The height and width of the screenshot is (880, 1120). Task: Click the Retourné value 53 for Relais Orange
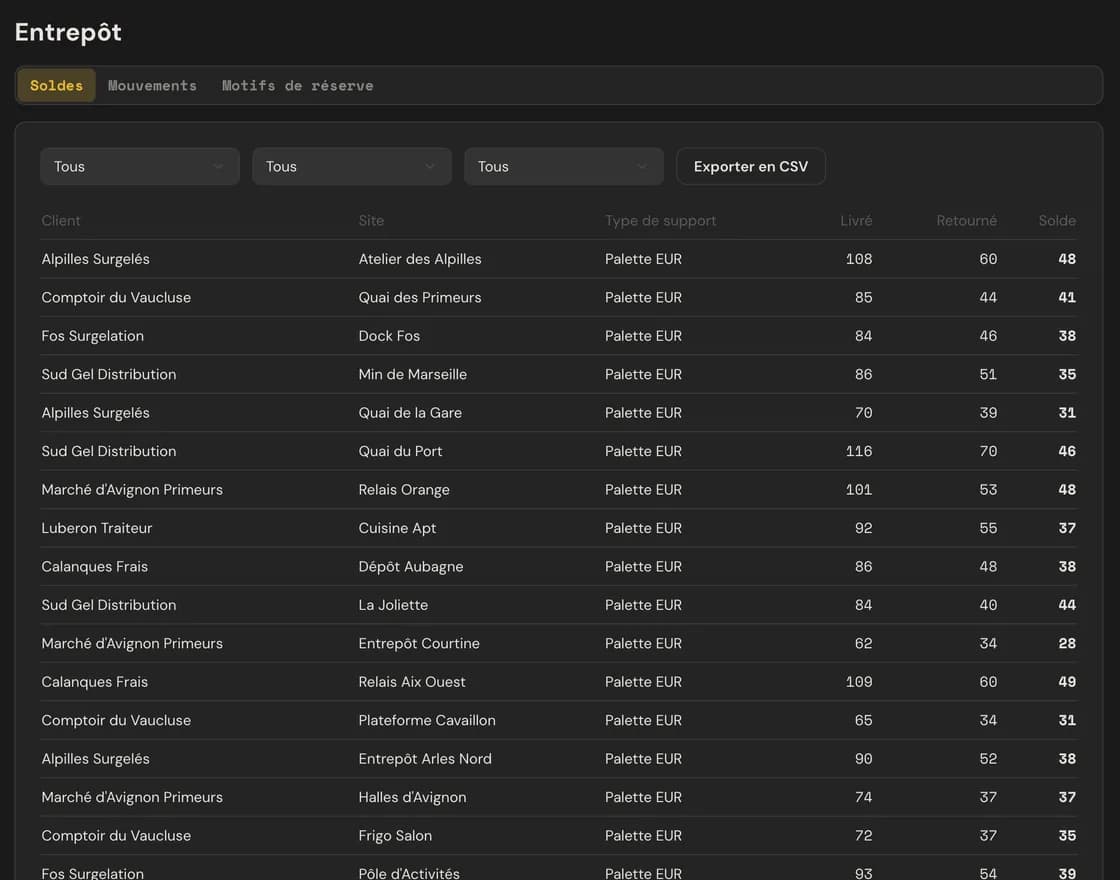click(x=988, y=490)
